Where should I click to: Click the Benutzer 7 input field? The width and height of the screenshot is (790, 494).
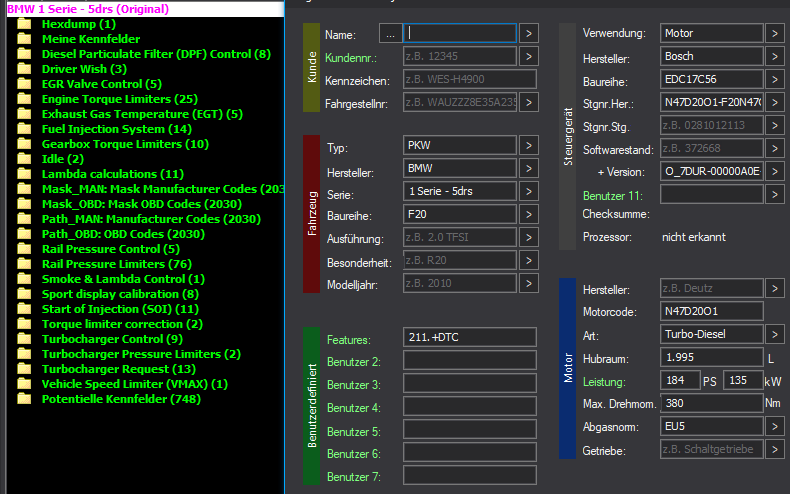(x=470, y=475)
